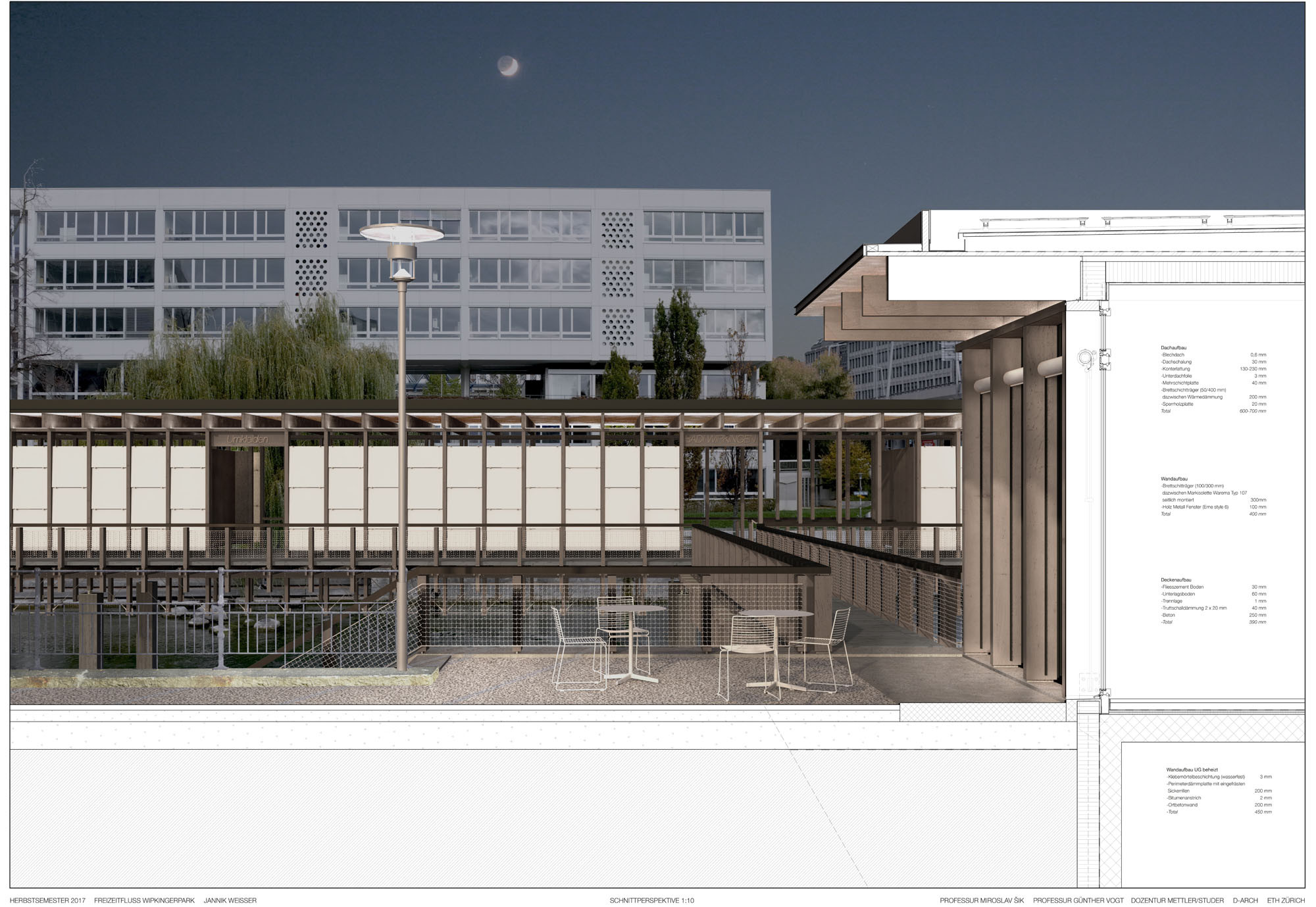The image size is (1316, 907).
Task: Click the '300mm' value
Action: (1258, 500)
